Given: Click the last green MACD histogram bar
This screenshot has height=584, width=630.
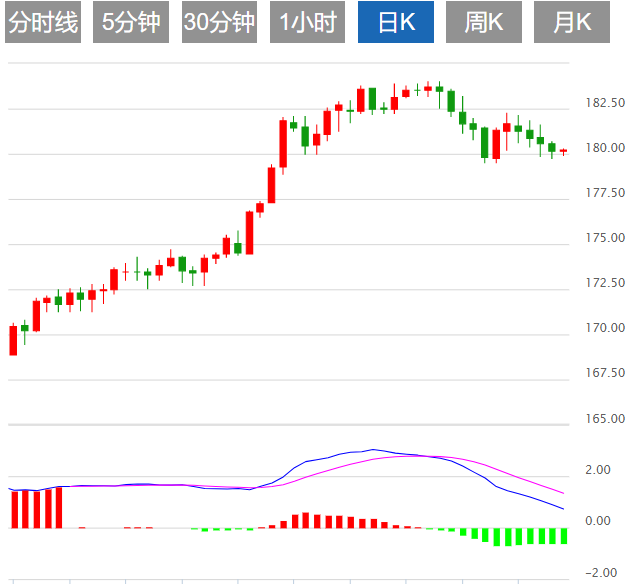Looking at the screenshot, I should pos(564,536).
